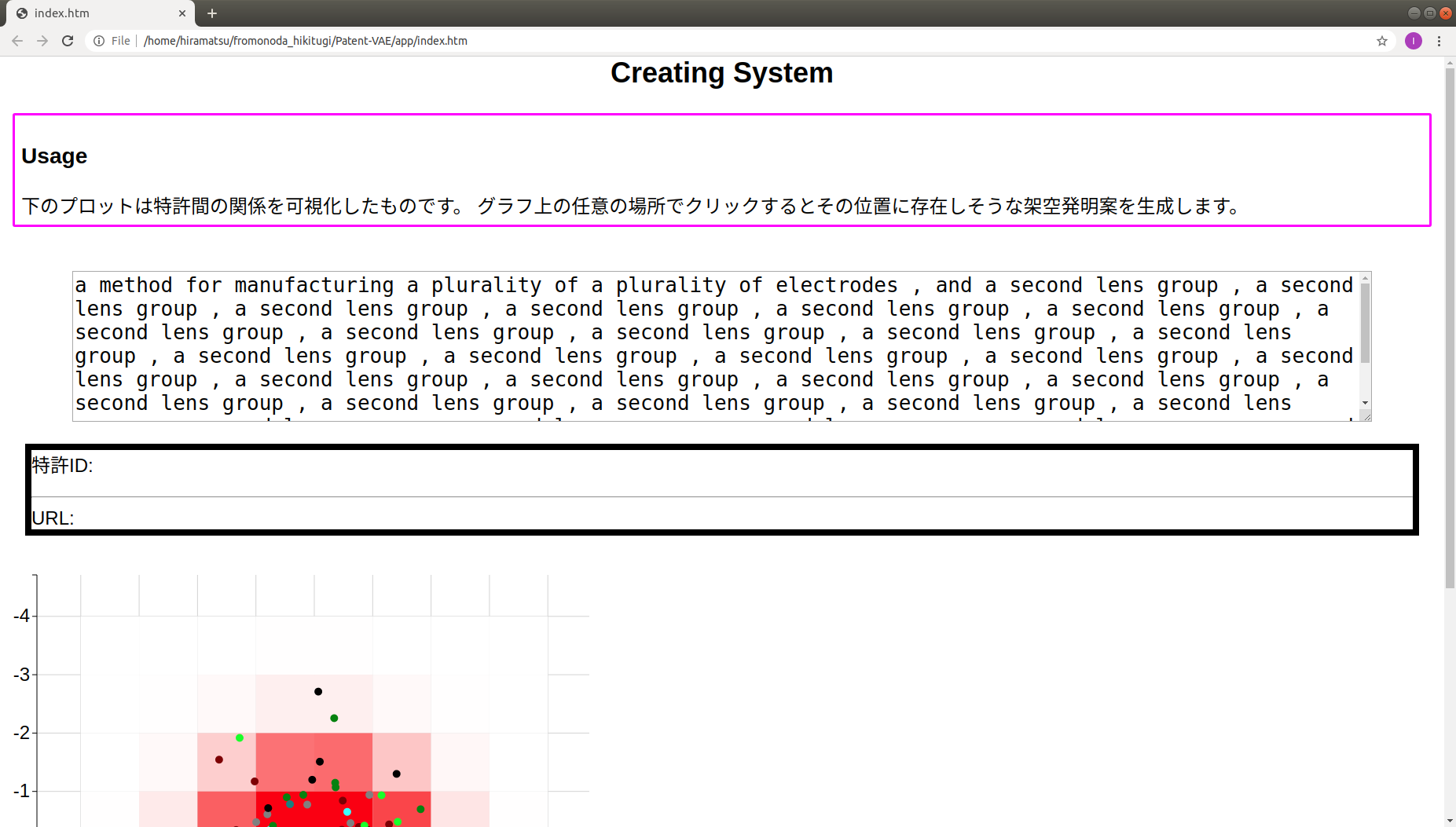Screen dimensions: 1456x827
Task: Click the address bar file path
Action: click(x=306, y=41)
